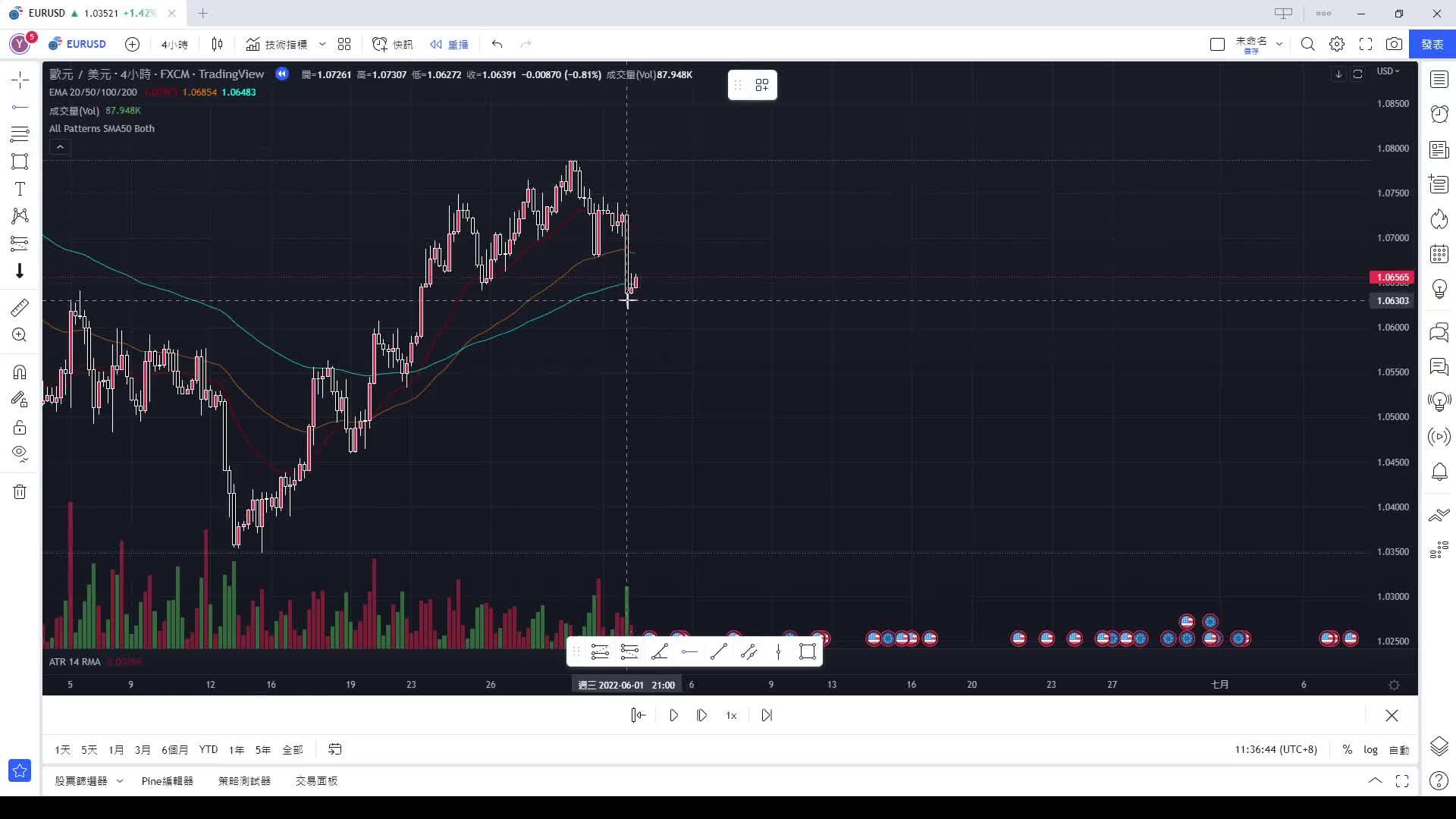Click the blue publish button
The height and width of the screenshot is (819, 1456).
1432,44
